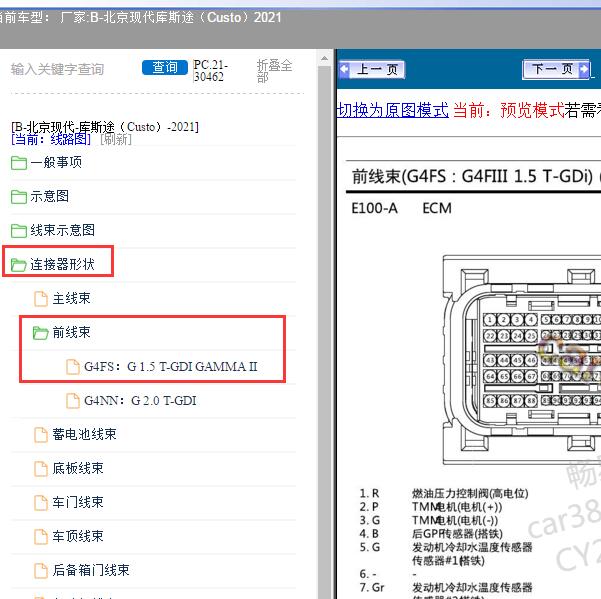Click the page icon beside 车门线束

pyautogui.click(x=41, y=503)
